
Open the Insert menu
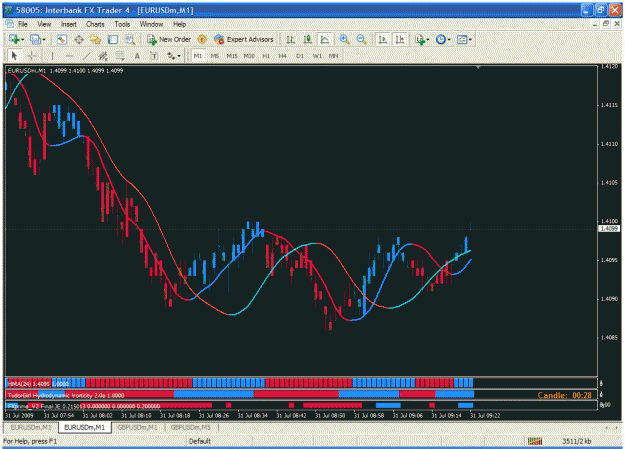tap(69, 24)
